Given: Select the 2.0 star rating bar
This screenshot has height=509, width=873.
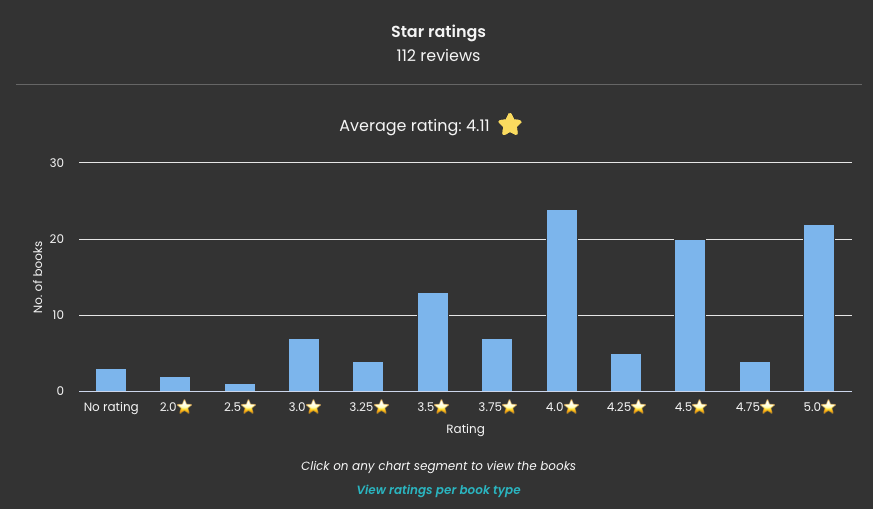Looking at the screenshot, I should [175, 384].
